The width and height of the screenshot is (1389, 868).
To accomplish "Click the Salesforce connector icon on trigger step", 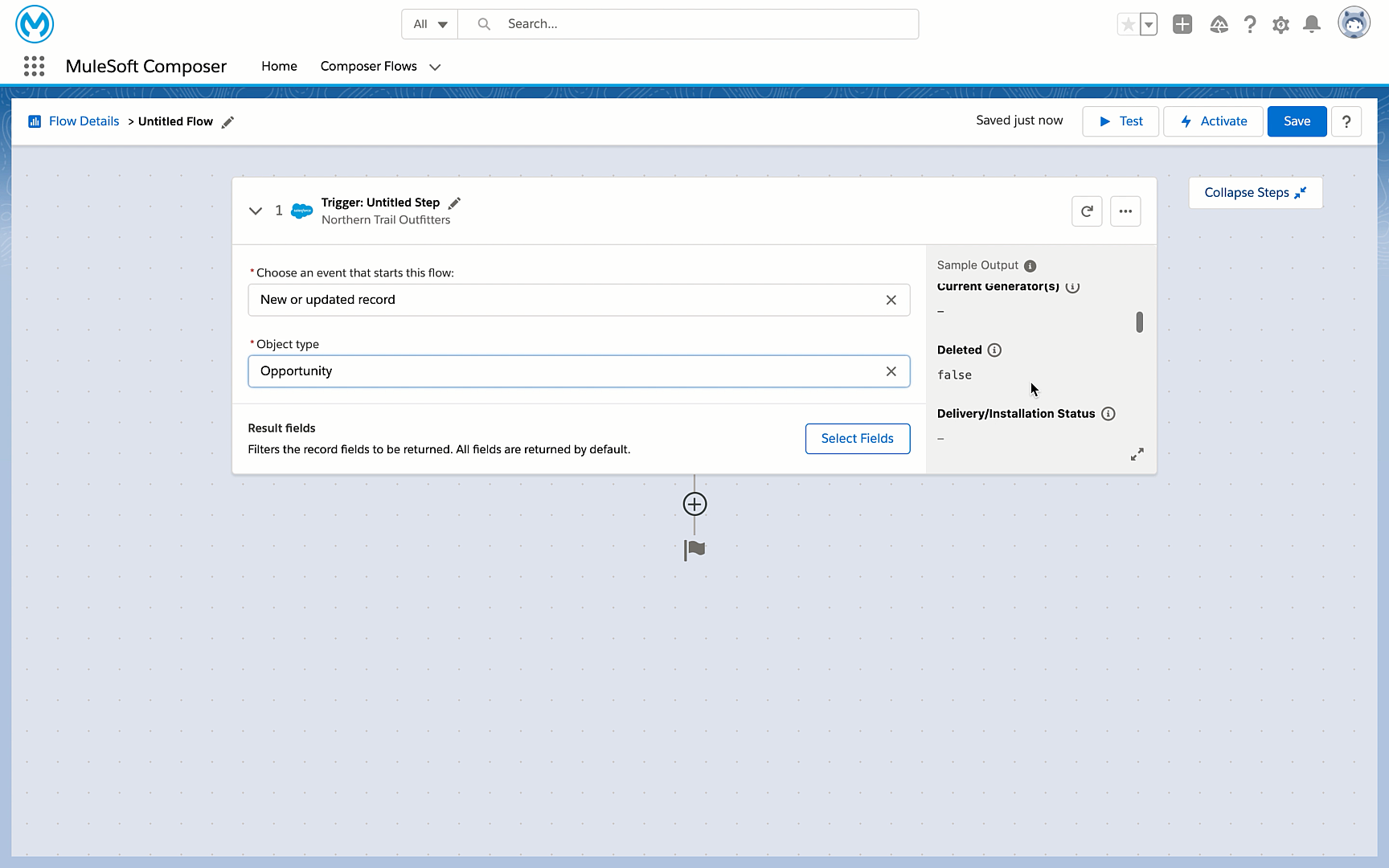I will pyautogui.click(x=301, y=211).
